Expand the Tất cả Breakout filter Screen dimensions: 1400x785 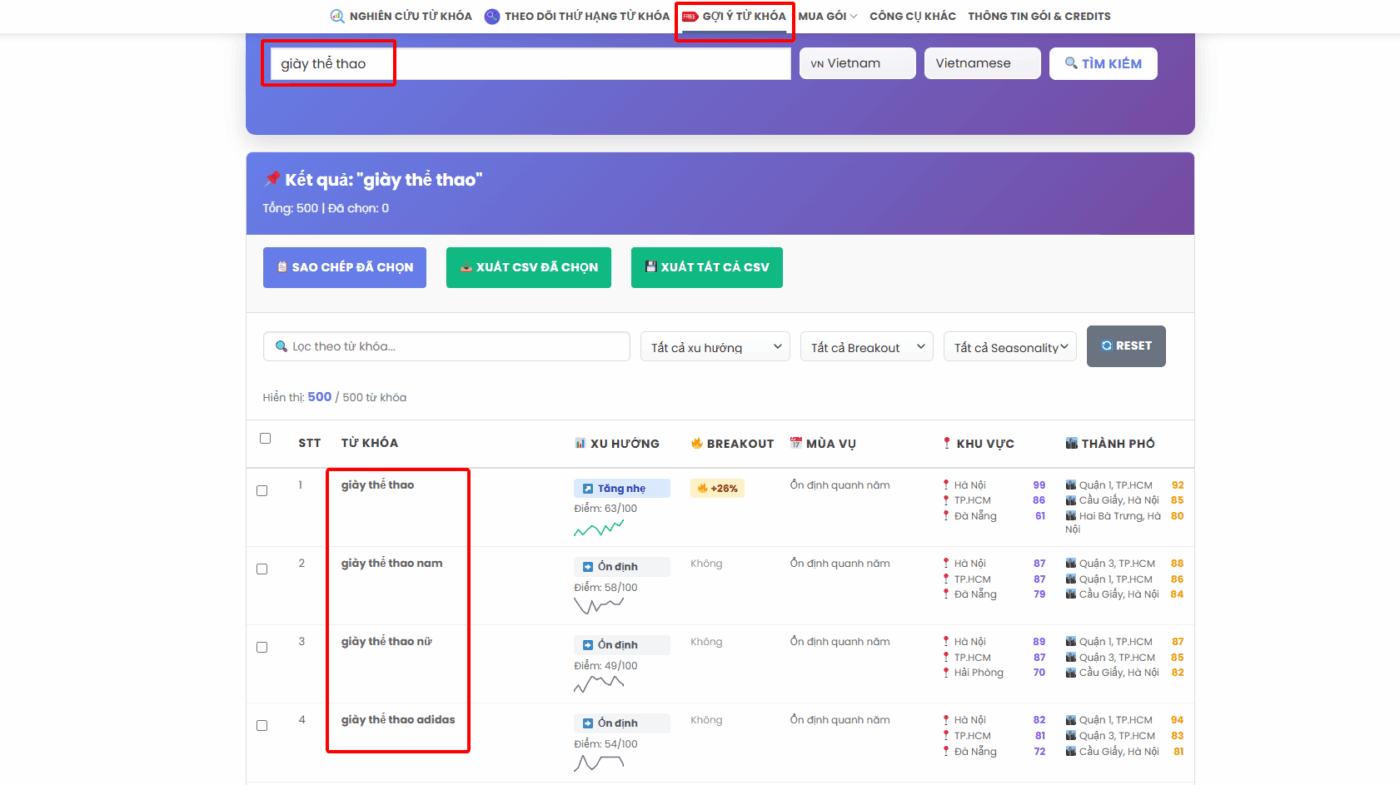point(866,347)
